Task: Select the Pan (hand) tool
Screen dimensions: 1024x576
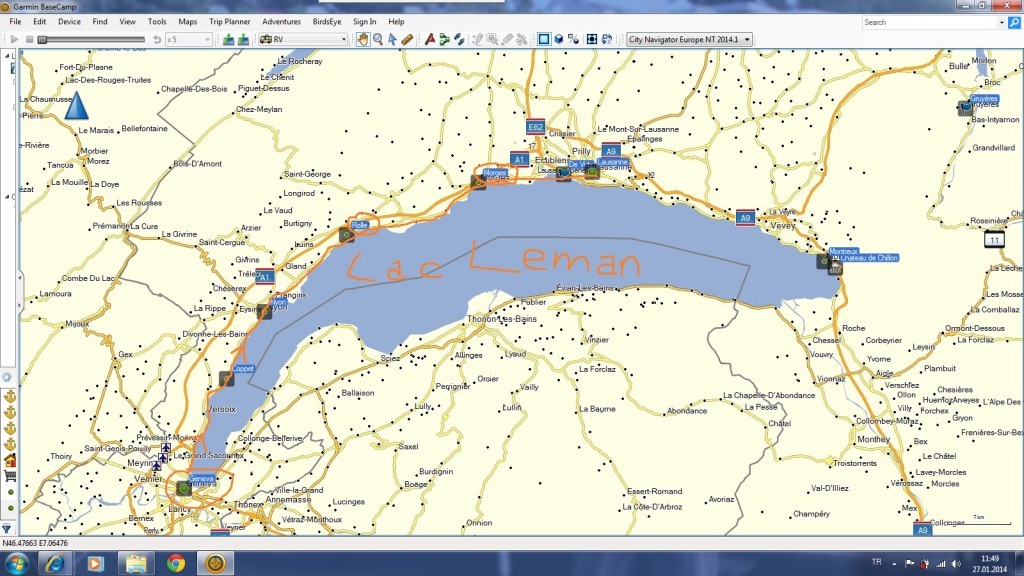Action: (x=362, y=39)
